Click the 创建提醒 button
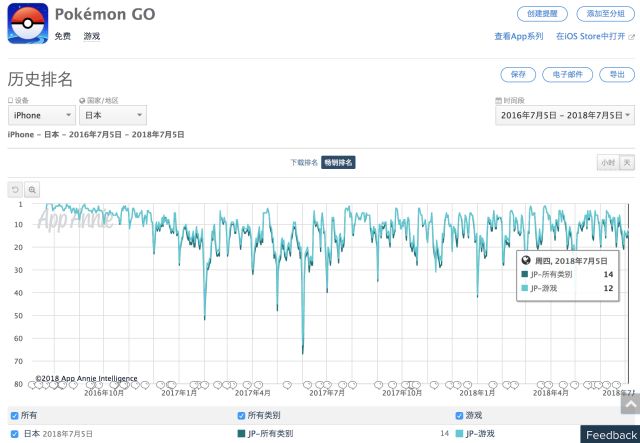640x443 pixels. click(x=542, y=14)
